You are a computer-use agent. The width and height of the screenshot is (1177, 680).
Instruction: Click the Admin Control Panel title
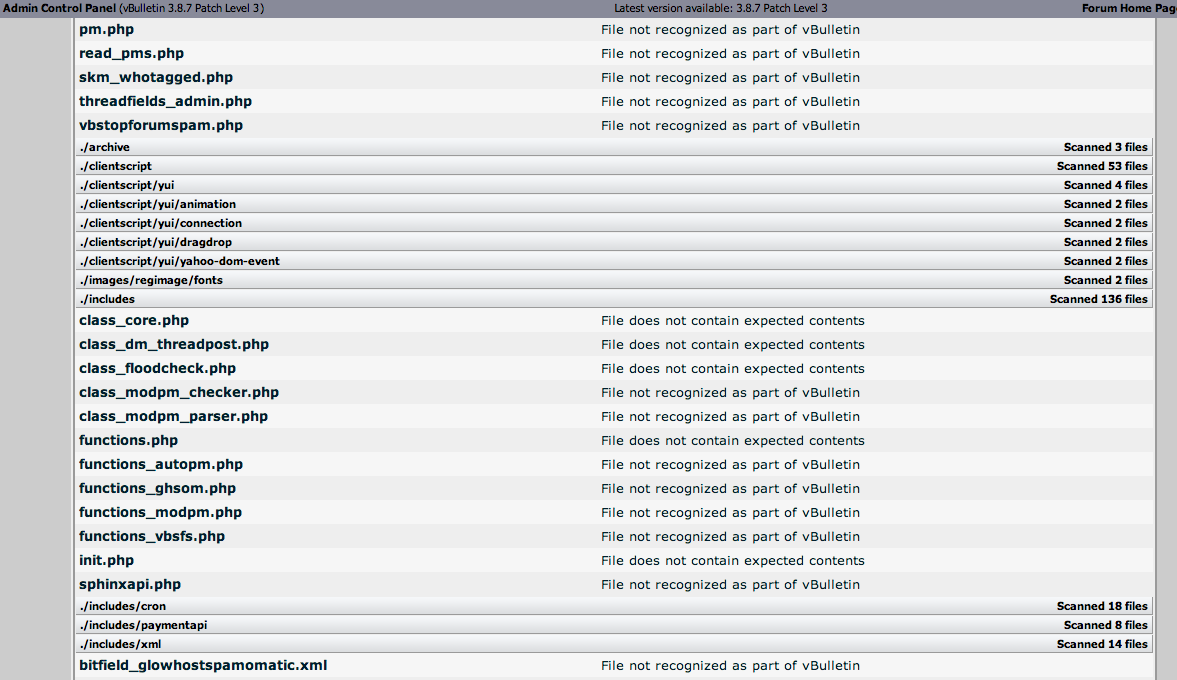pos(59,8)
